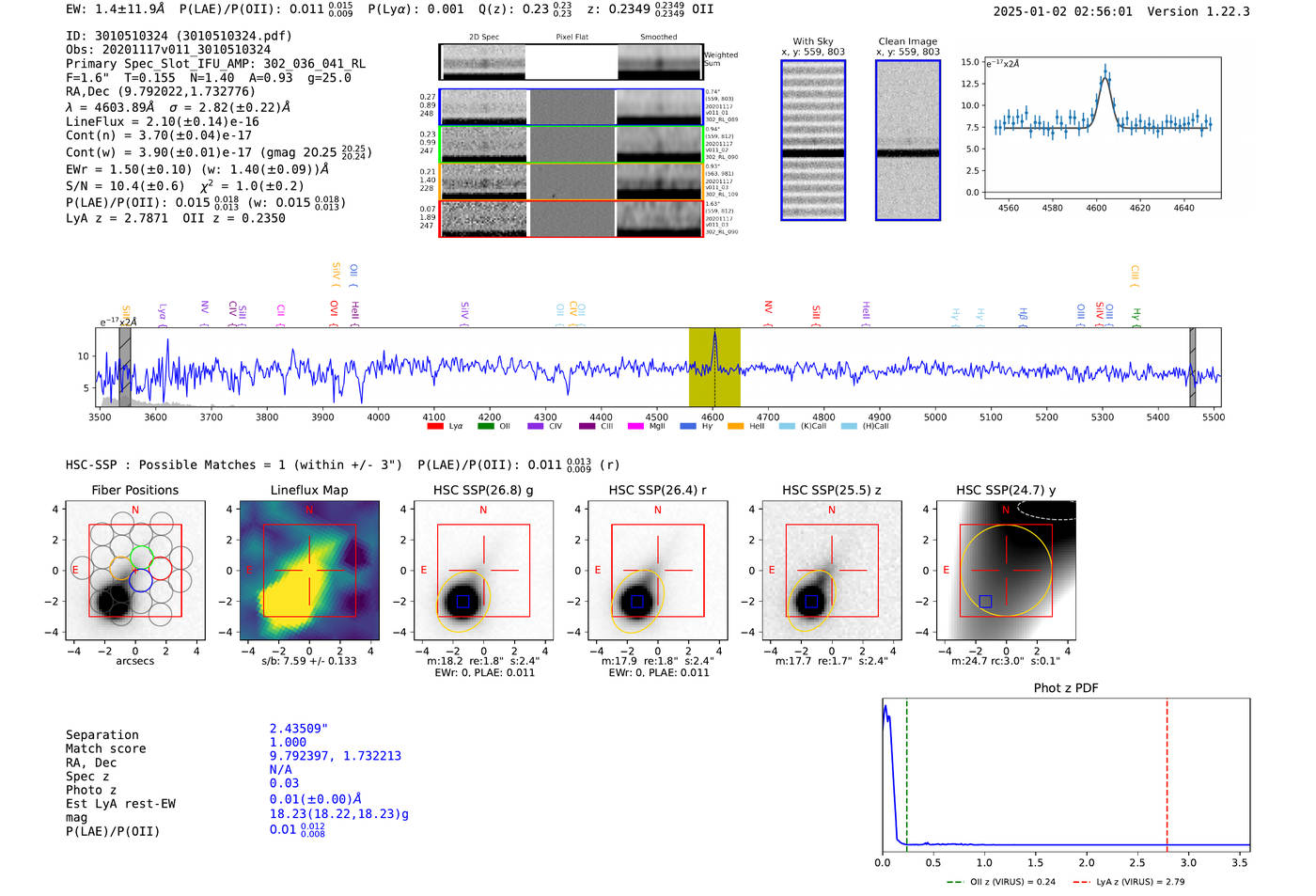Click the 'λ = 4603.89Å' value
The height and width of the screenshot is (896, 1316).
[110, 107]
